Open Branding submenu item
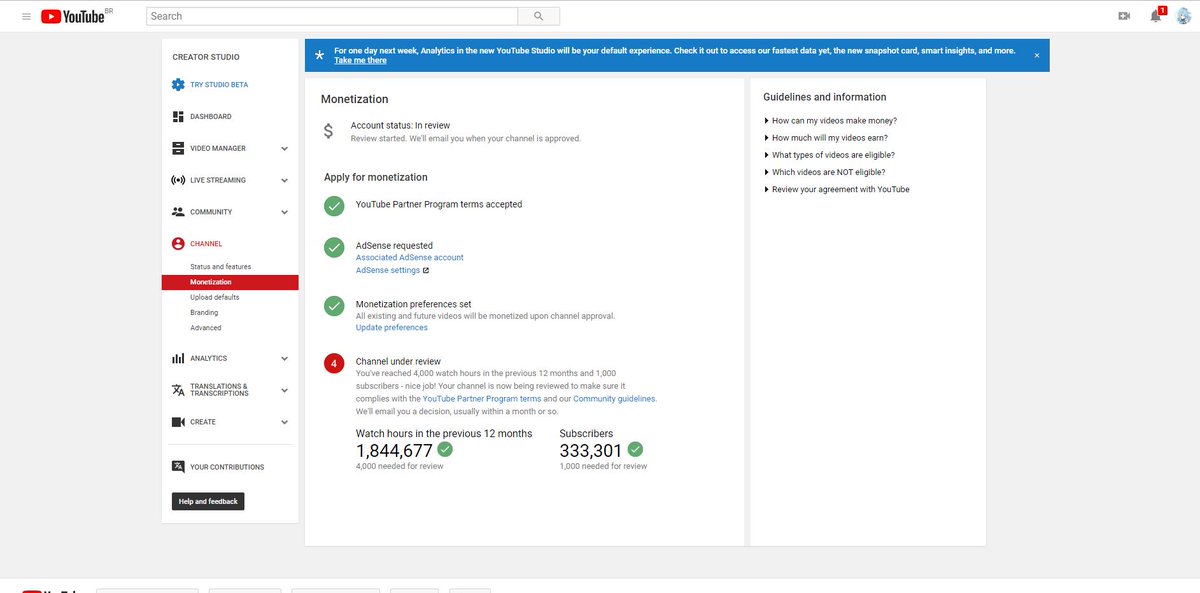1200x593 pixels. pyautogui.click(x=204, y=313)
